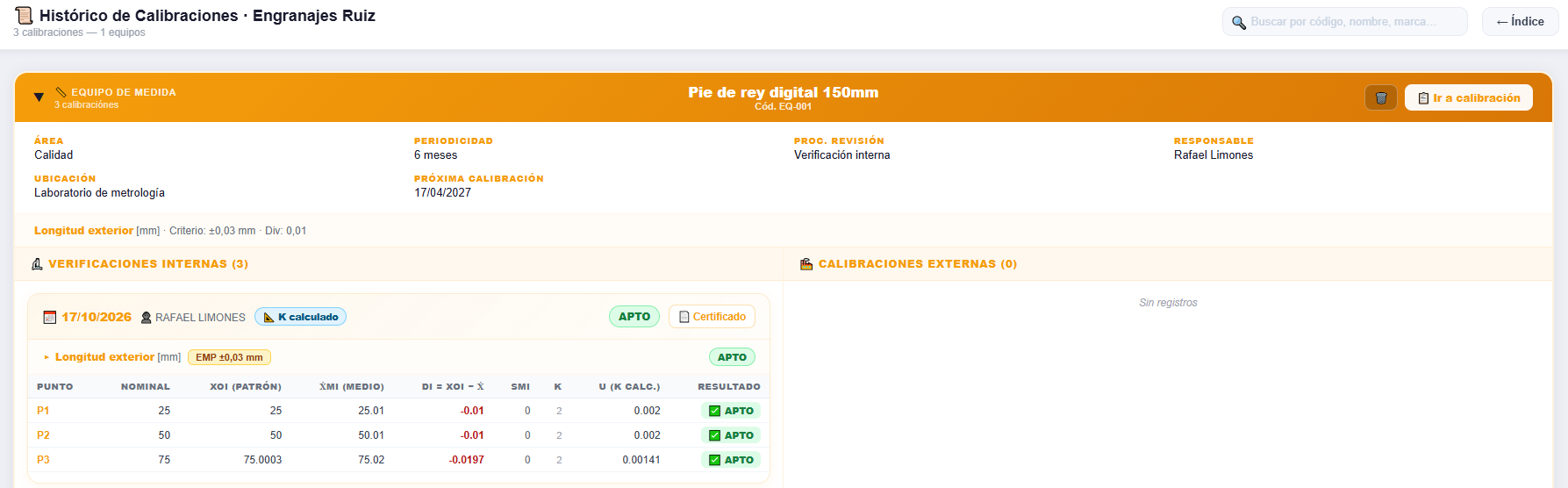Click the RESULTADO column header

[729, 386]
